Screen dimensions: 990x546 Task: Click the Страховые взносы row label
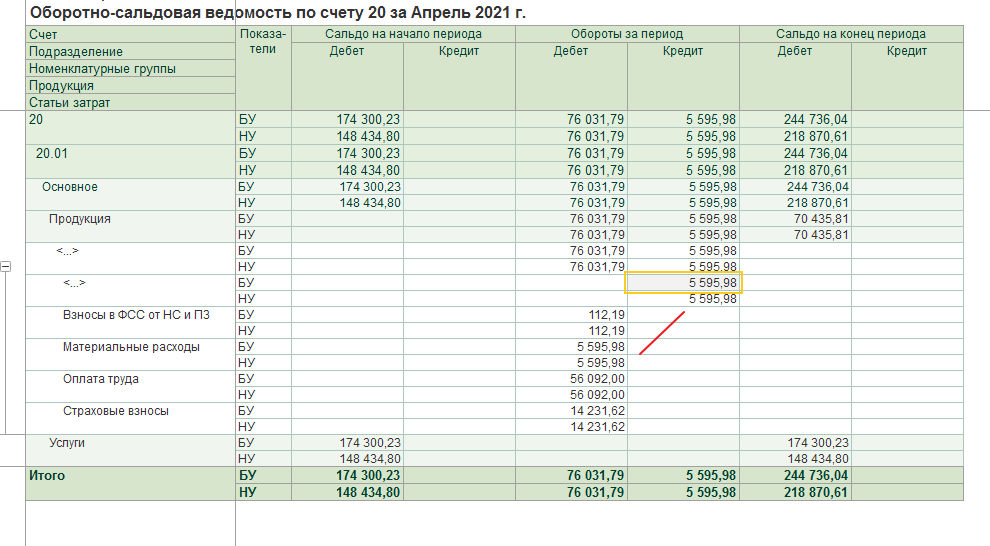115,411
